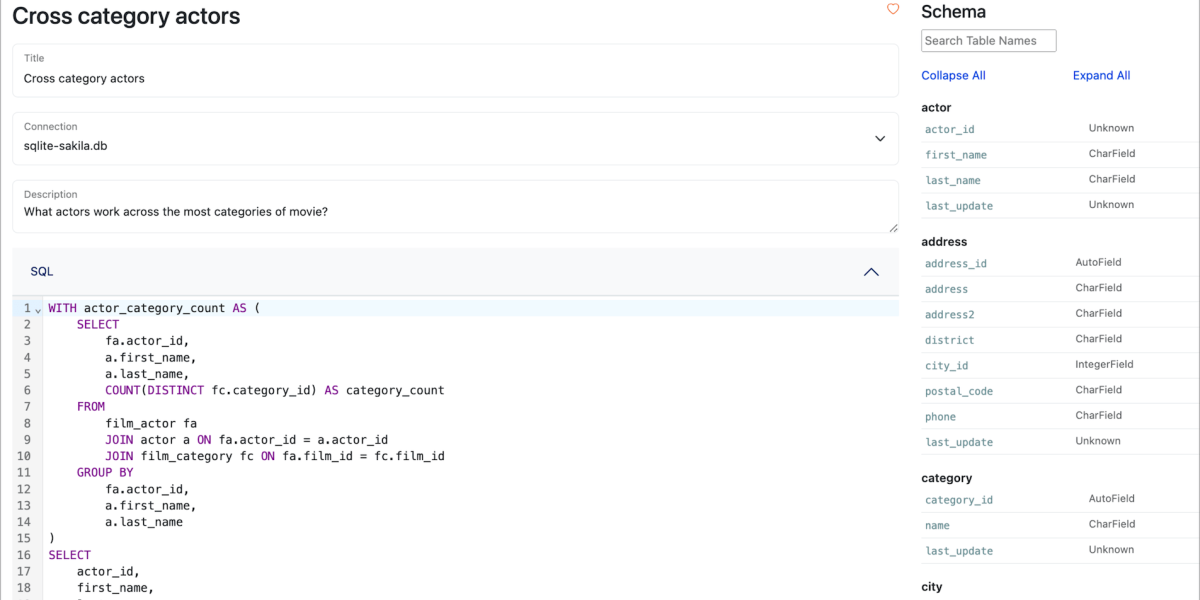Viewport: 1200px width, 600px height.
Task: Focus the Search Table Names box
Action: [988, 41]
